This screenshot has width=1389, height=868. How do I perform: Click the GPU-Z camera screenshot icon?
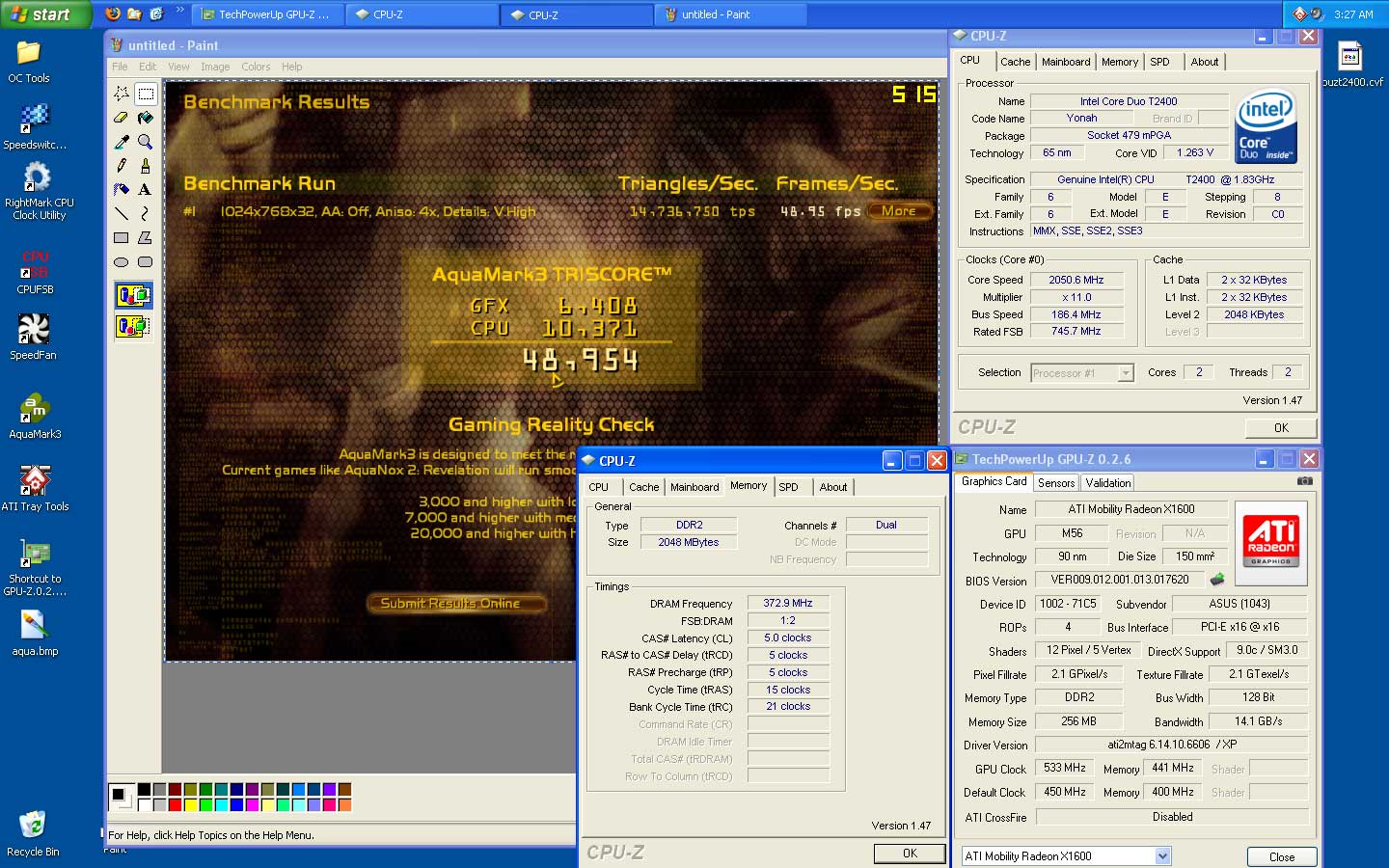coord(1305,480)
